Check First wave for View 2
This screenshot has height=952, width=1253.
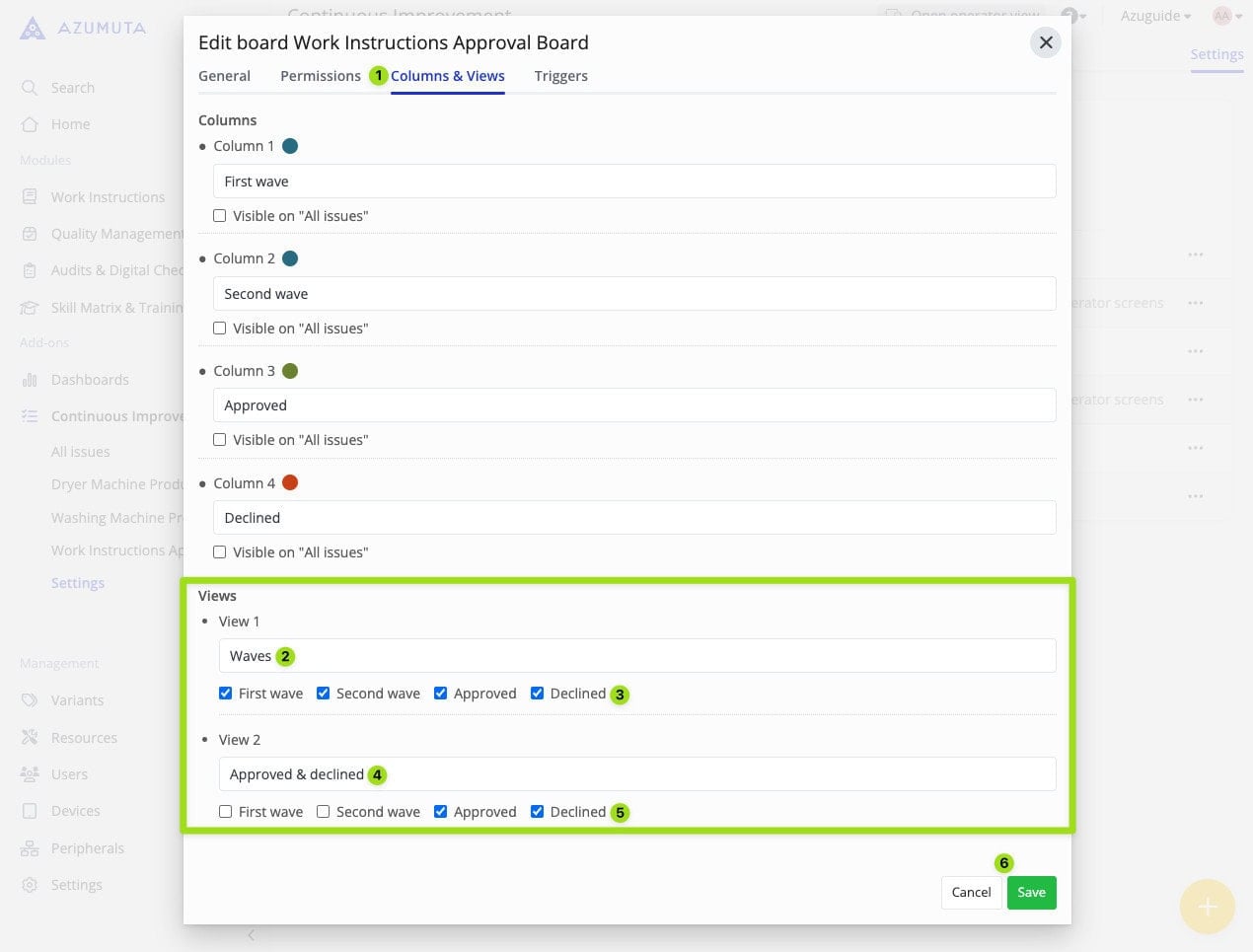(226, 812)
